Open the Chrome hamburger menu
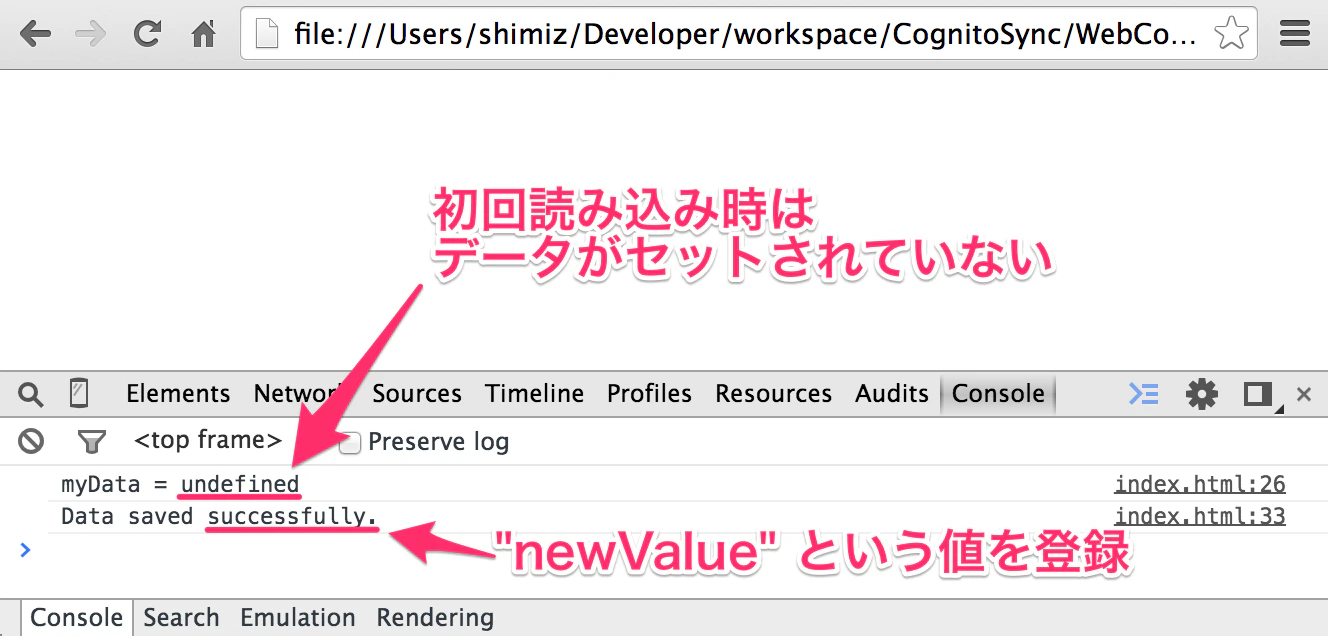Image resolution: width=1328 pixels, height=636 pixels. point(1294,36)
